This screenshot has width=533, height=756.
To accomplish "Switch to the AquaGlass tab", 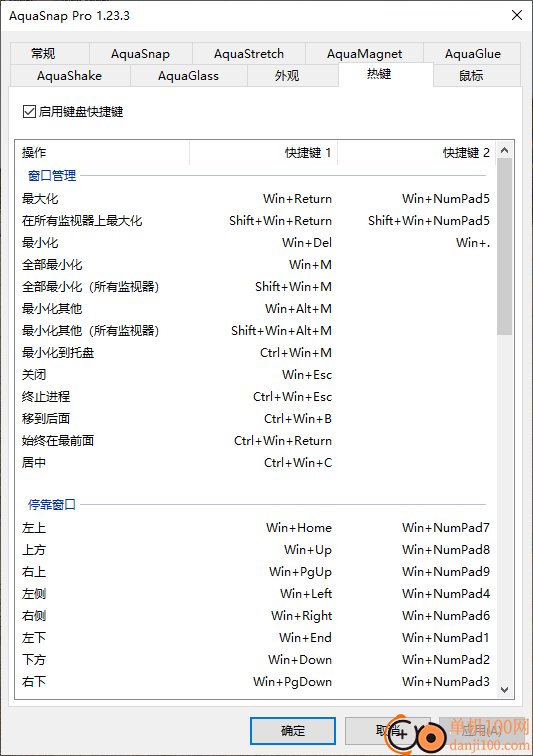I will (189, 76).
